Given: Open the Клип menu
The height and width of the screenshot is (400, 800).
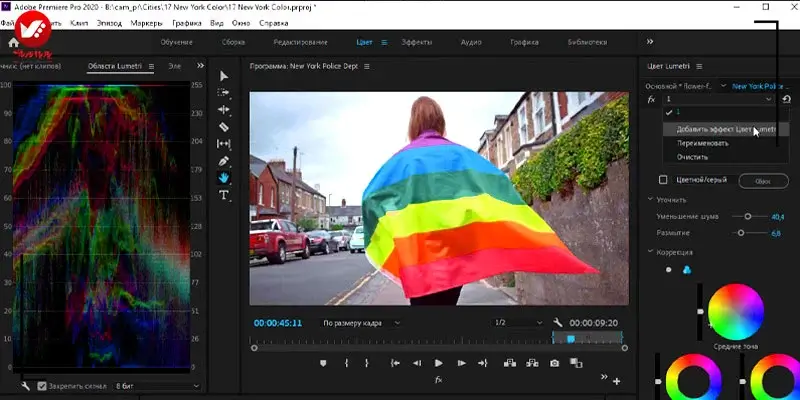Looking at the screenshot, I should [x=79, y=23].
